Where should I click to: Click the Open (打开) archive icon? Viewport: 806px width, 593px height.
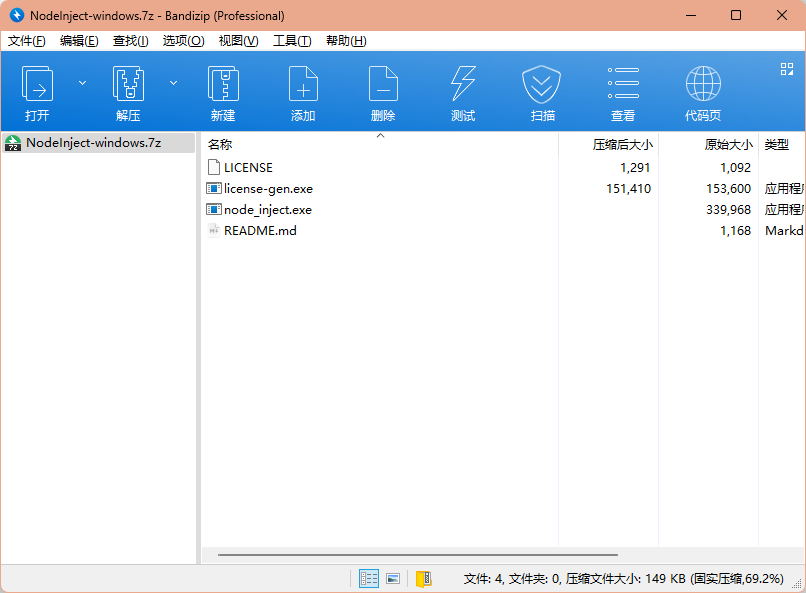38,85
